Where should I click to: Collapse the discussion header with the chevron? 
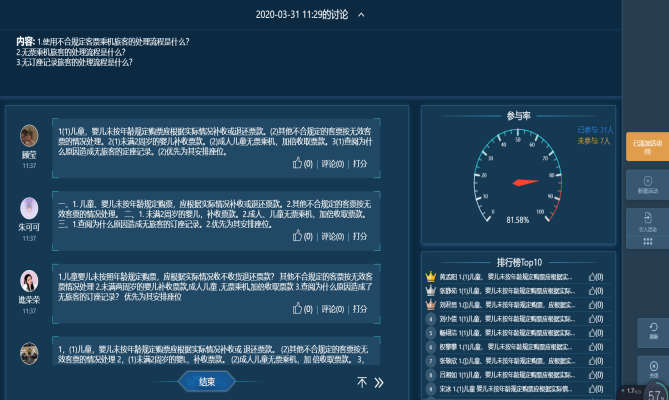[361, 15]
